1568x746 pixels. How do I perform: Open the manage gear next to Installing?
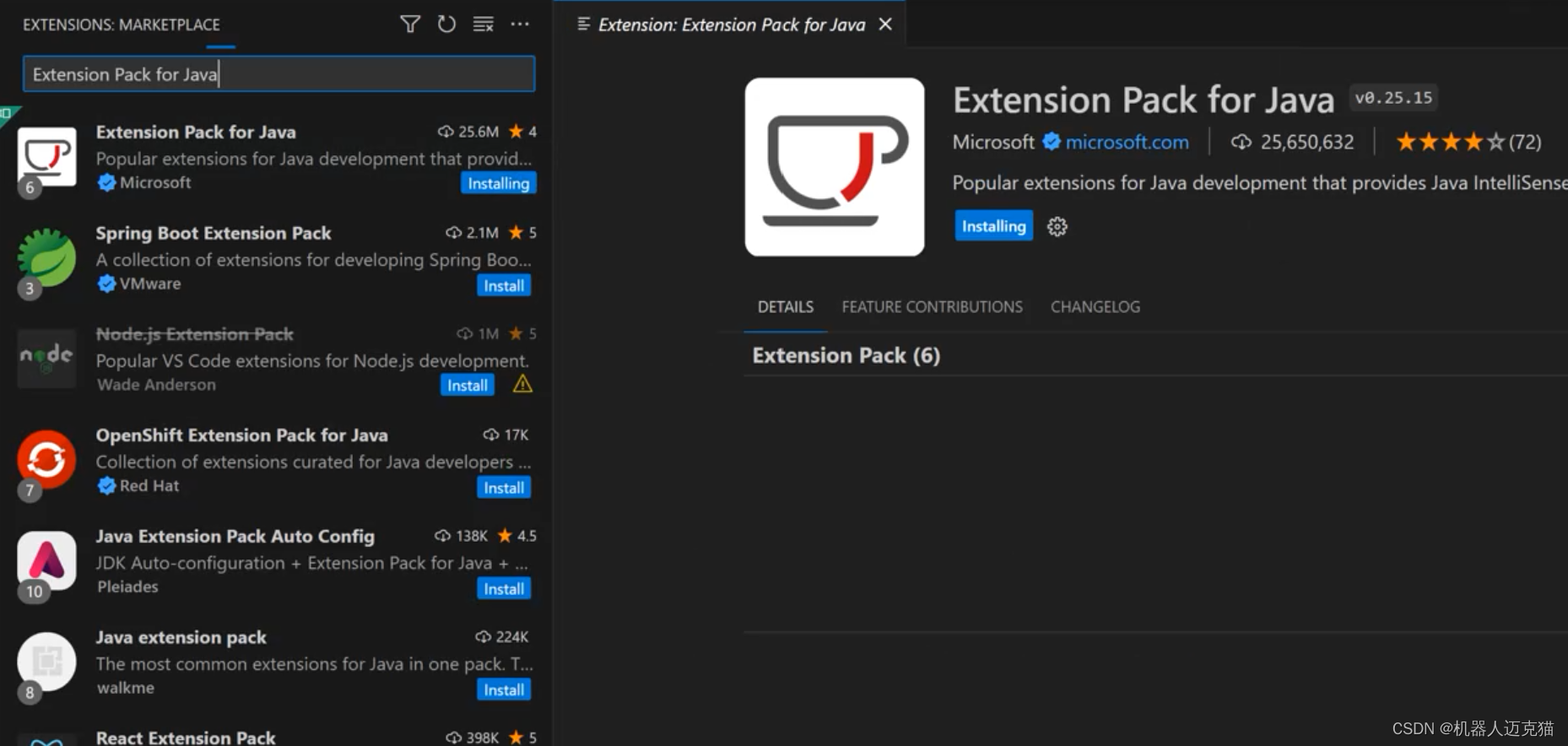(x=1057, y=226)
